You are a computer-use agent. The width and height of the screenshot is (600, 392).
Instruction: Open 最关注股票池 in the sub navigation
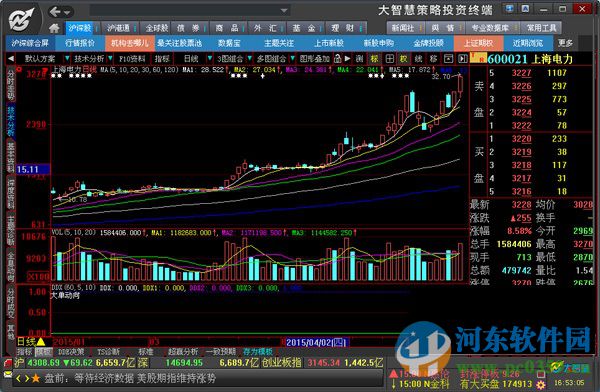(x=179, y=43)
